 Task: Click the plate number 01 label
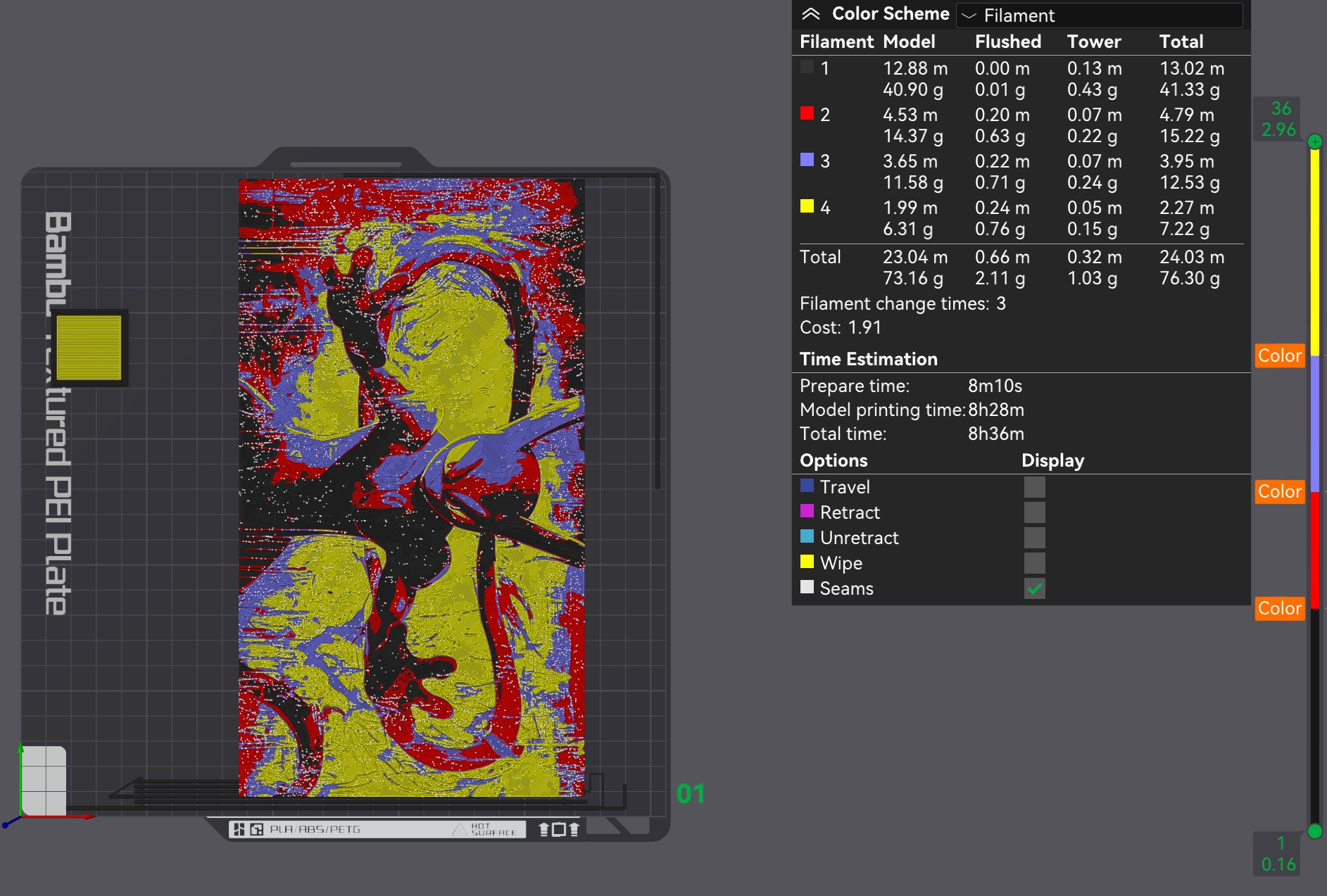coord(691,794)
